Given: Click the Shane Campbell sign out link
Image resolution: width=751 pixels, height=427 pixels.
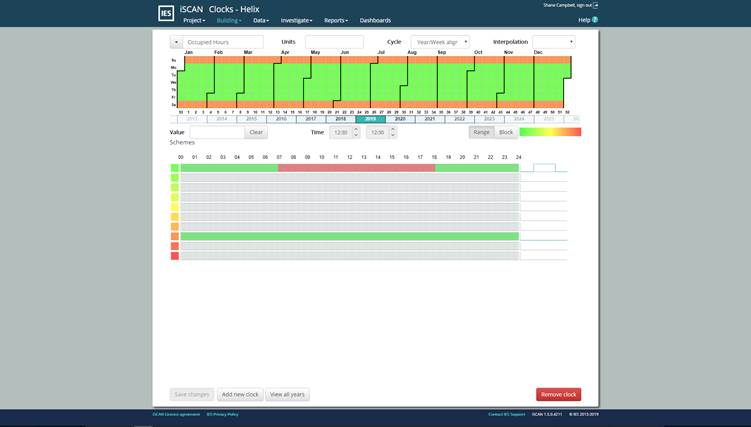Looking at the screenshot, I should pos(568,5).
